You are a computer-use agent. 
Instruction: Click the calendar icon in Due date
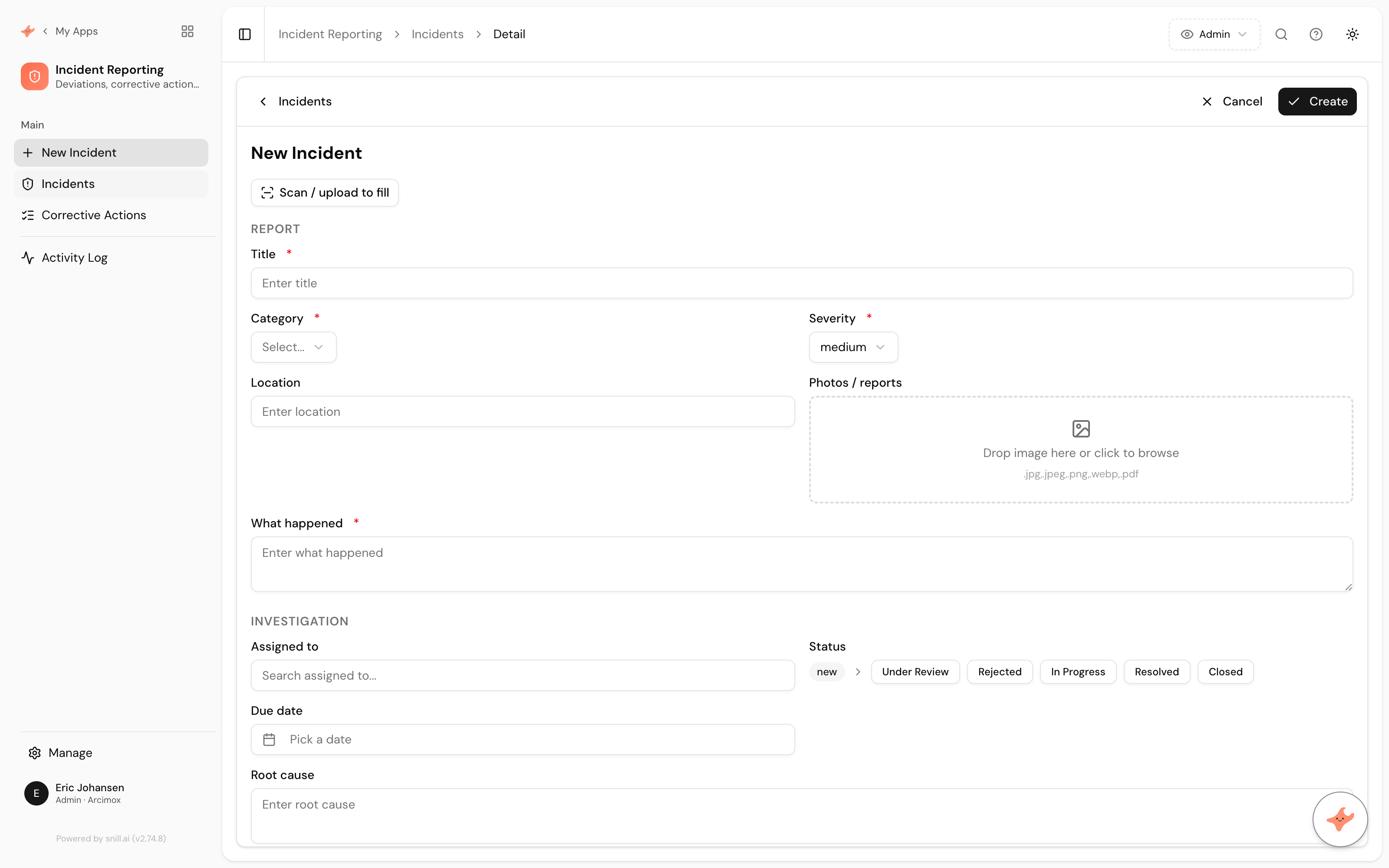click(269, 740)
